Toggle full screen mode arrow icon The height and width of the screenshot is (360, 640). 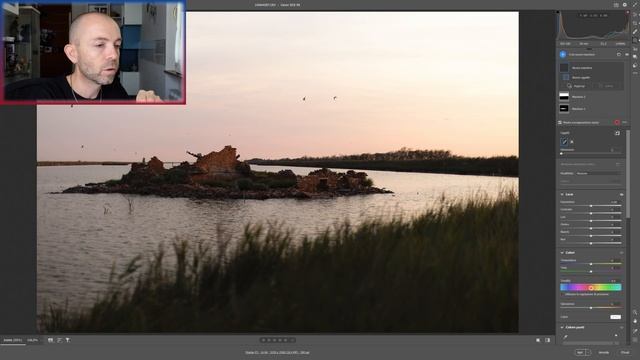(635, 5)
